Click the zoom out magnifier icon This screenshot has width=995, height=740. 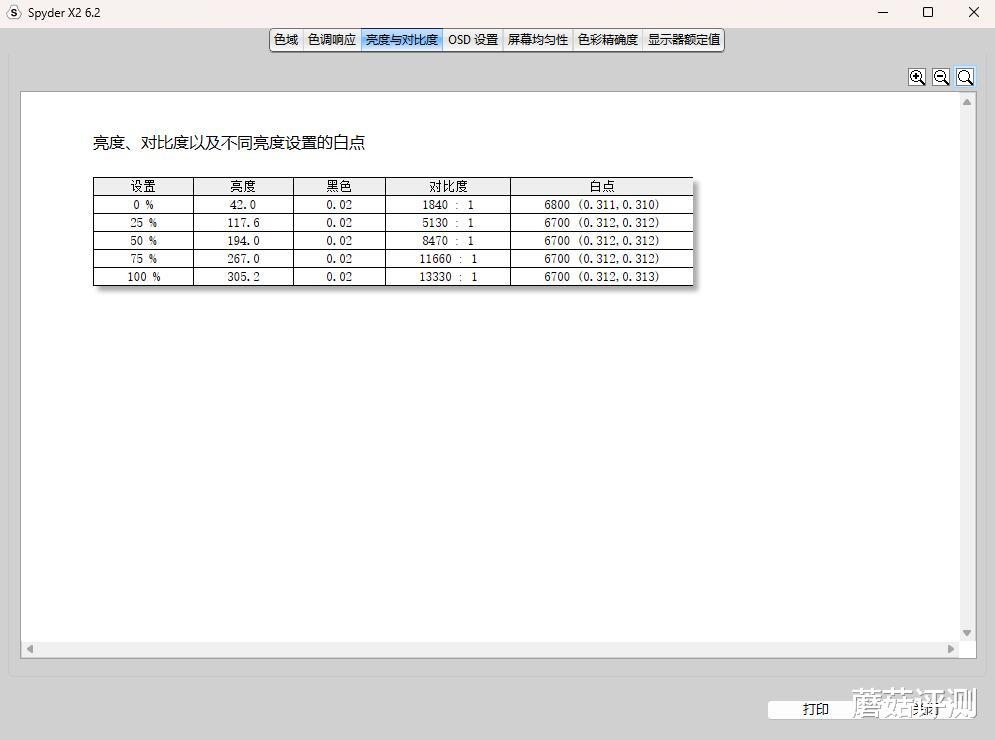tap(941, 77)
